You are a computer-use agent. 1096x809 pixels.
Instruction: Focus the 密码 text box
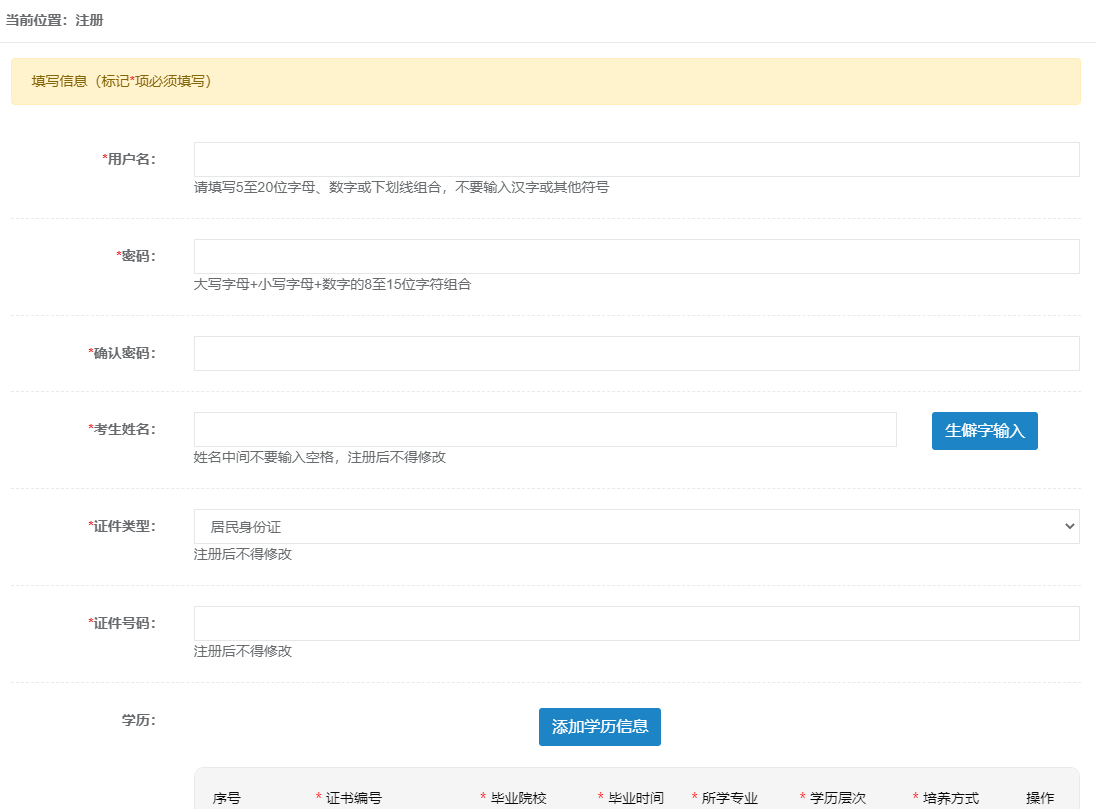pyautogui.click(x=636, y=257)
